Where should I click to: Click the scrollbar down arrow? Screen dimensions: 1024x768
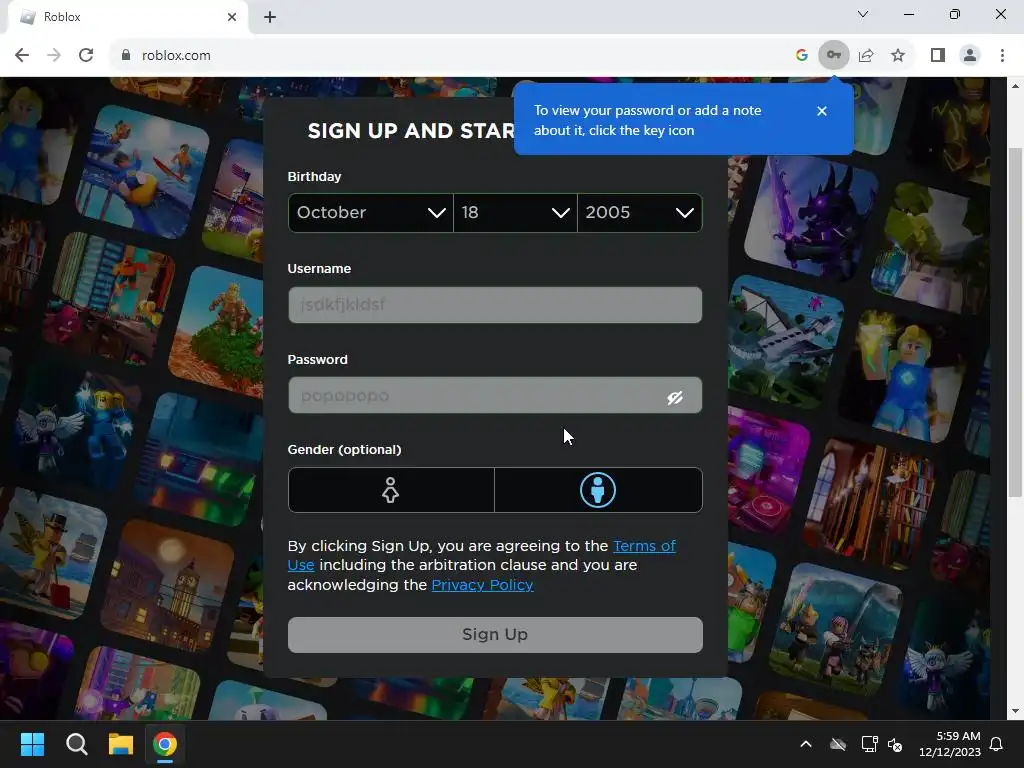[x=1016, y=712]
